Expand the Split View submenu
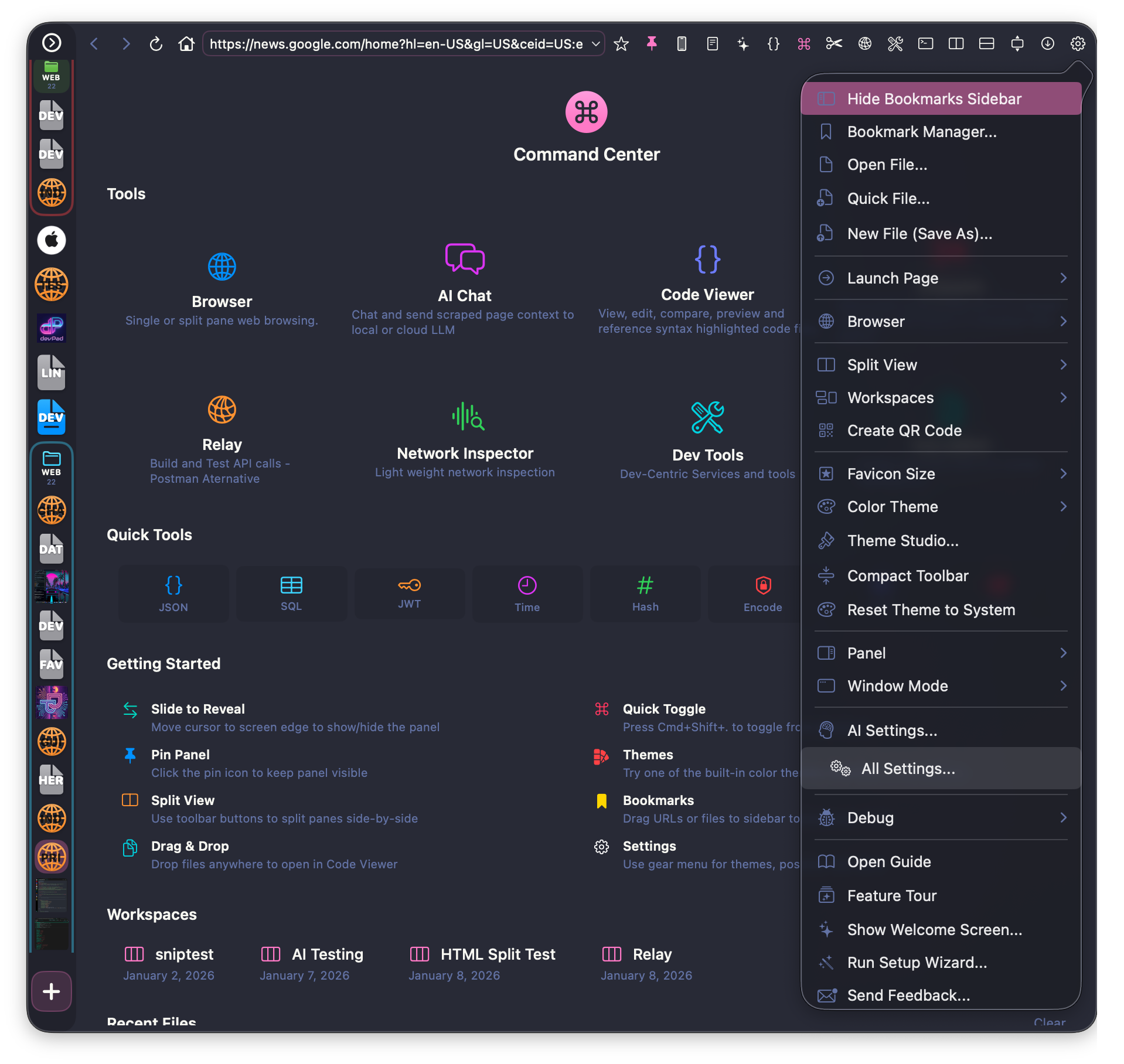Image resolution: width=1124 pixels, height=1064 pixels. pos(940,364)
